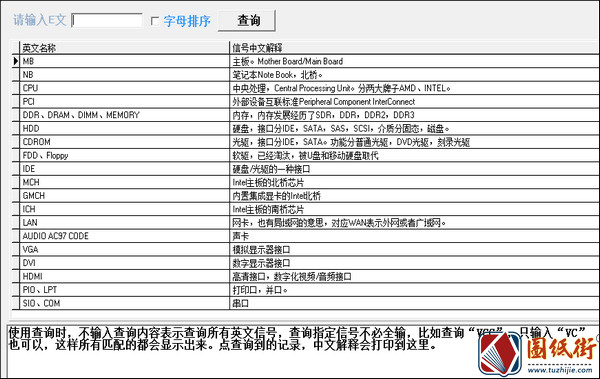Viewport: 600px width, 379px height.
Task: Click the 内存发展经历了SDR explanation cell
Action: 414,115
